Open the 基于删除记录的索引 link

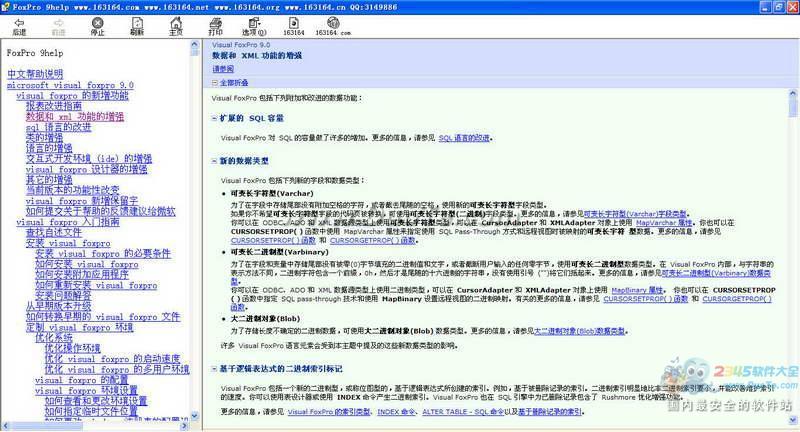pyautogui.click(x=549, y=412)
